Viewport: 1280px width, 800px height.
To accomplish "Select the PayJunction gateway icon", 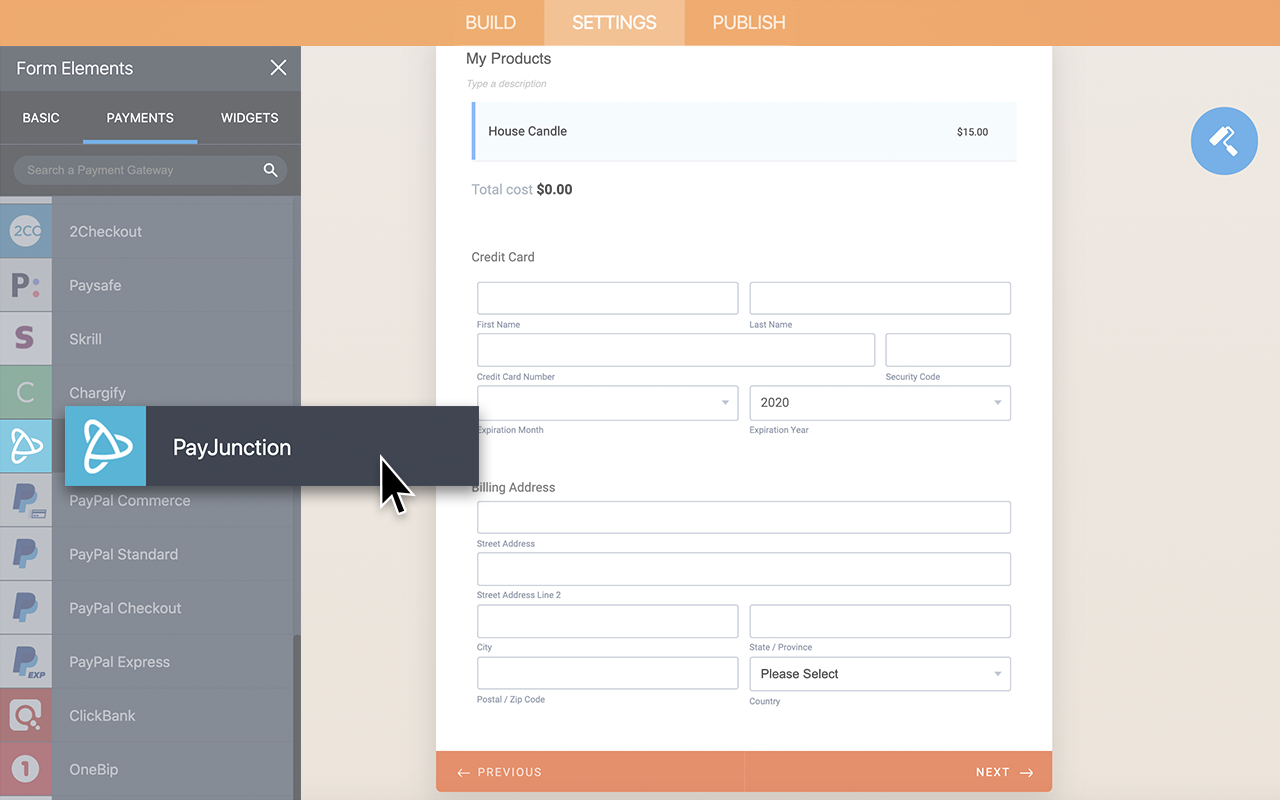I will (26, 446).
